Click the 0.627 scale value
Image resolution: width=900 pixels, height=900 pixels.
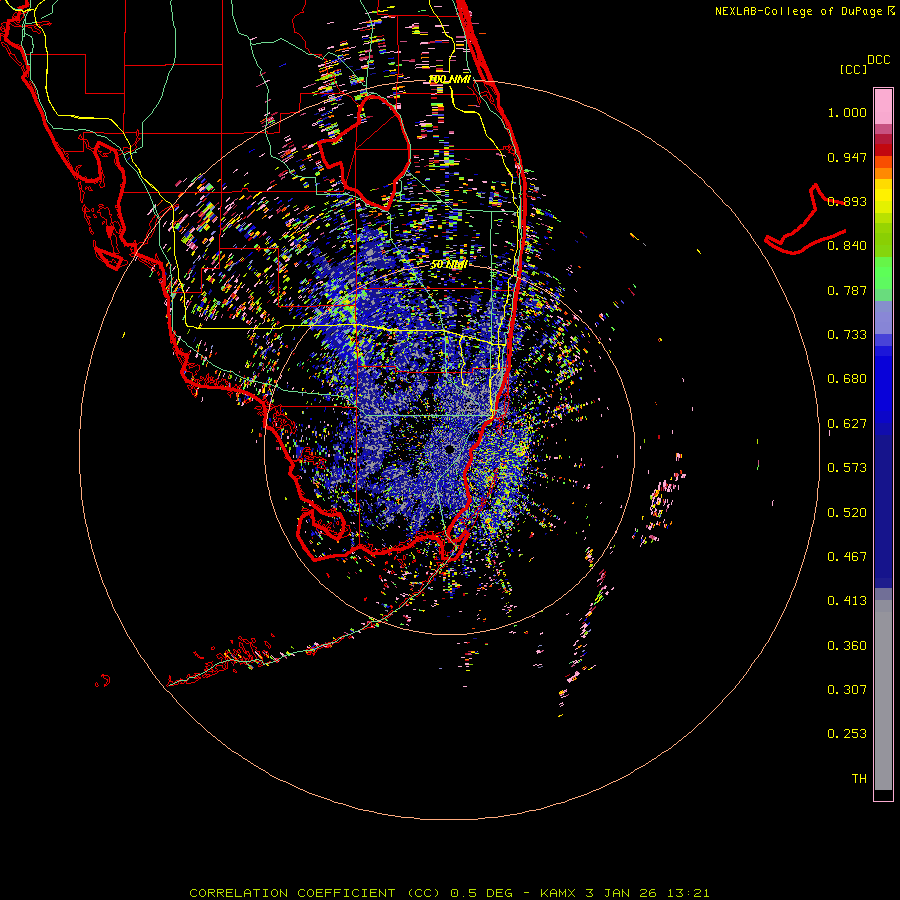847,424
